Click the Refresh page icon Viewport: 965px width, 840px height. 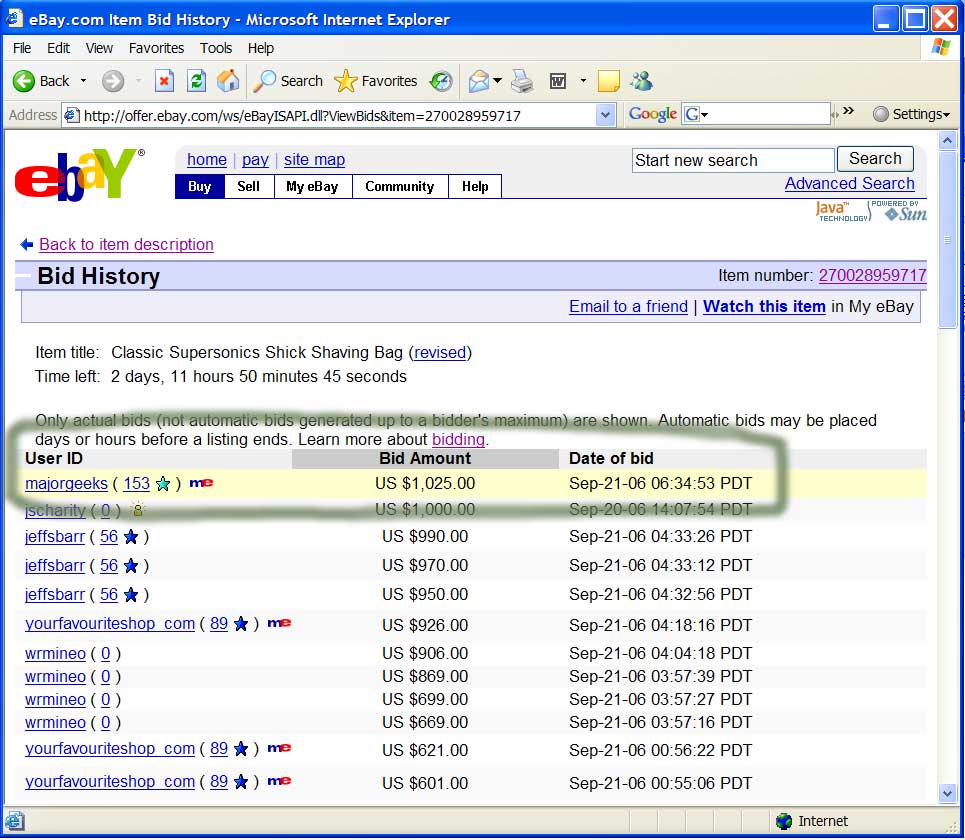[x=197, y=81]
